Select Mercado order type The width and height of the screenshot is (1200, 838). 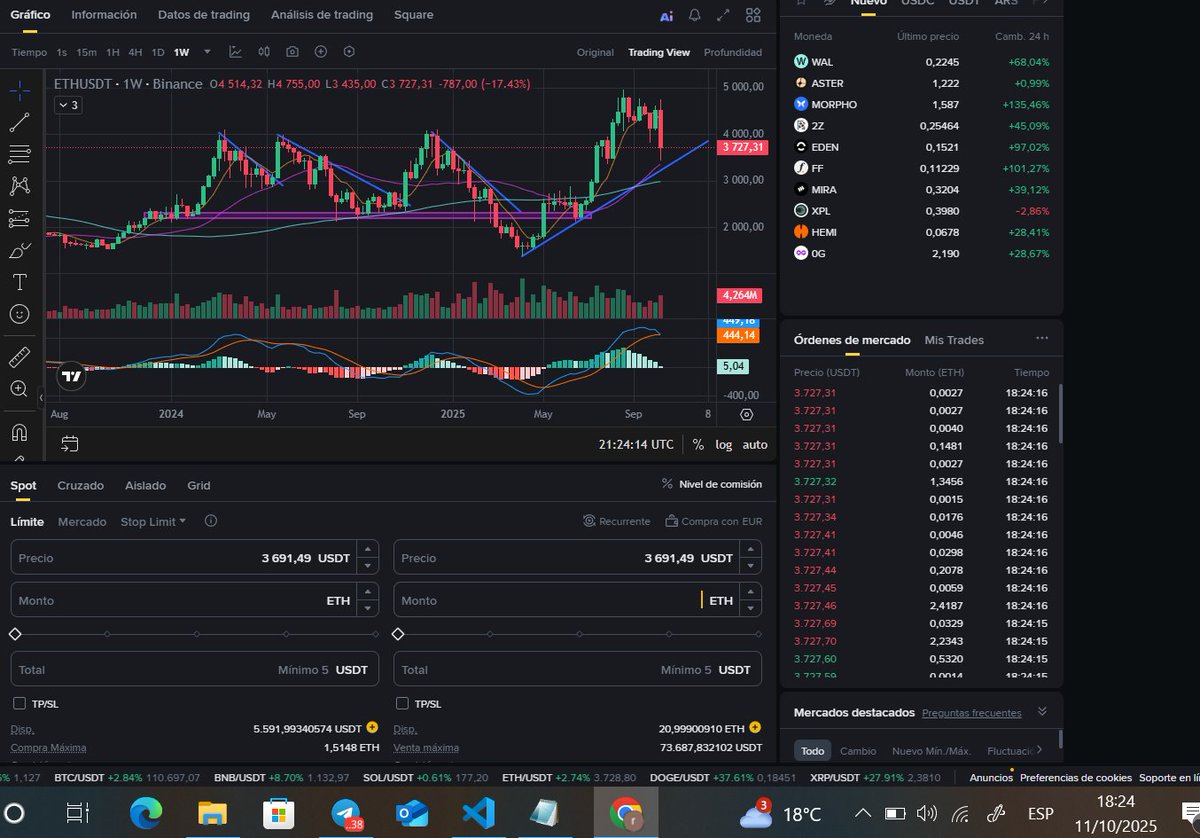(x=82, y=521)
